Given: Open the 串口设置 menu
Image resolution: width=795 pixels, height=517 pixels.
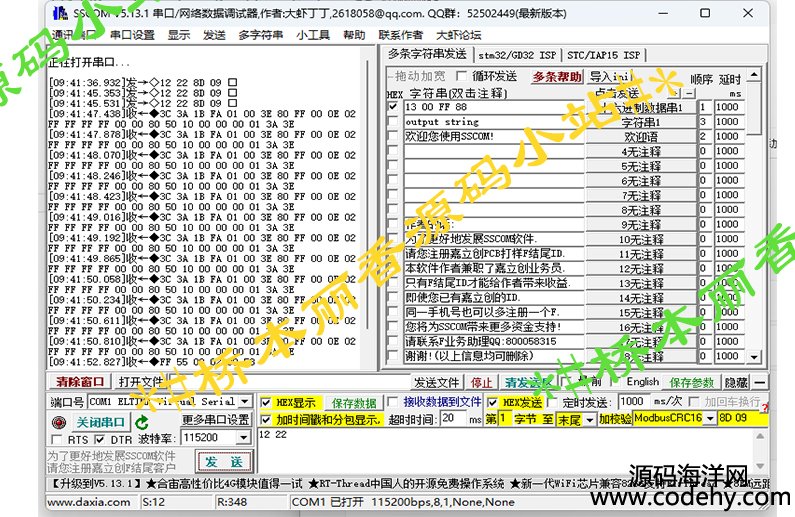Looking at the screenshot, I should (132, 35).
